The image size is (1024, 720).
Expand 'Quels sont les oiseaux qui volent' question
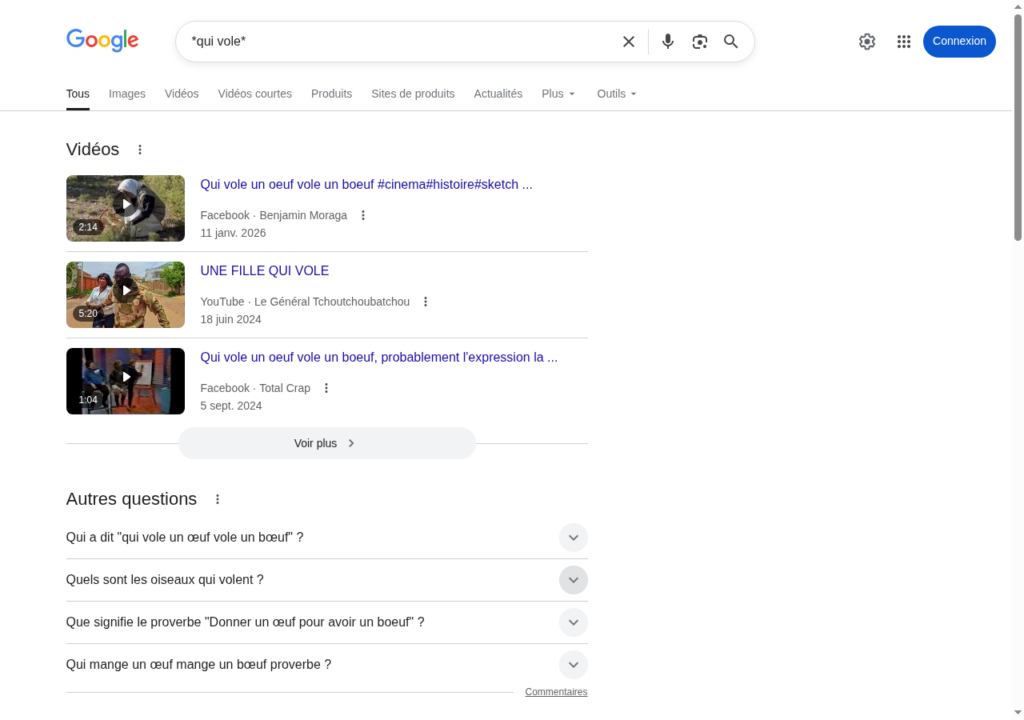[573, 580]
